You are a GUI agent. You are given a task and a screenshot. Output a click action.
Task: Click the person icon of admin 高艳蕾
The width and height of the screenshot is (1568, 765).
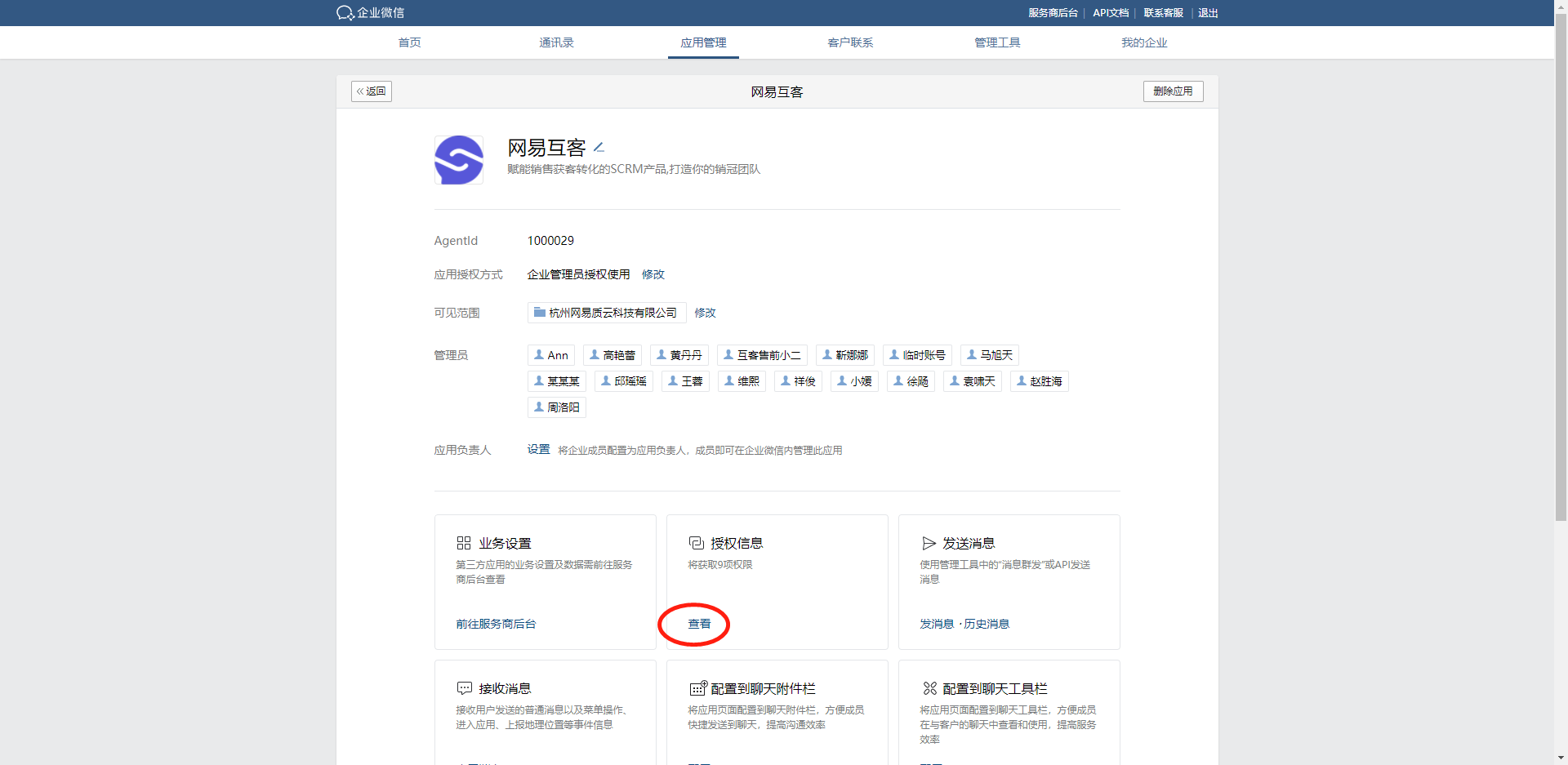tap(595, 355)
